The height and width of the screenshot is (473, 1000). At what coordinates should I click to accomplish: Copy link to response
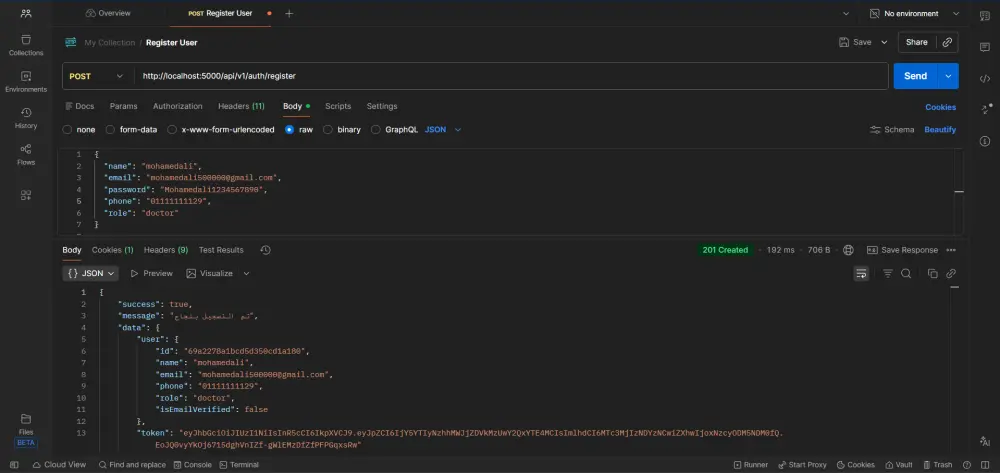[x=951, y=273]
